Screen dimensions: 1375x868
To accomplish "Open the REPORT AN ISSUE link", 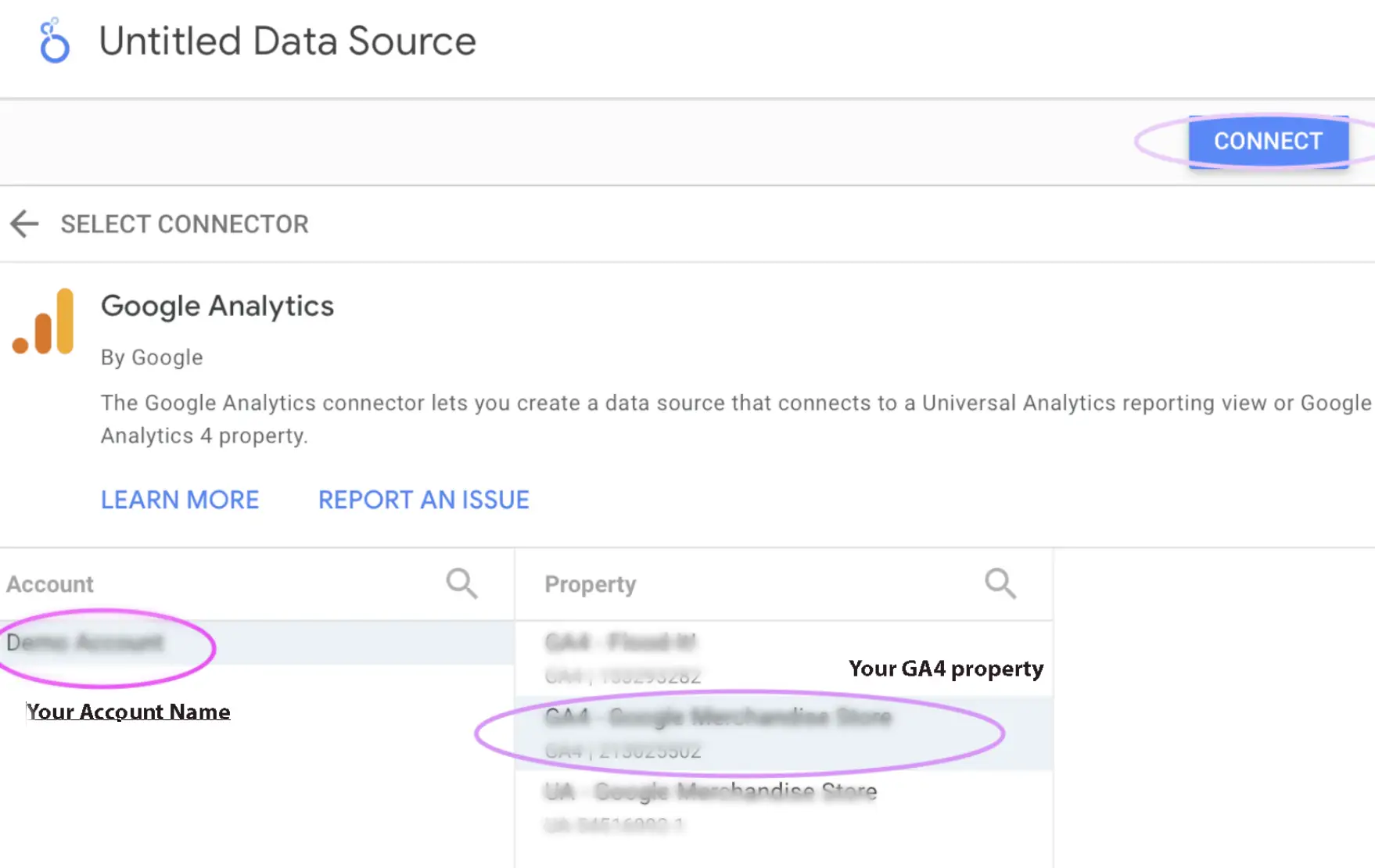I will click(424, 500).
